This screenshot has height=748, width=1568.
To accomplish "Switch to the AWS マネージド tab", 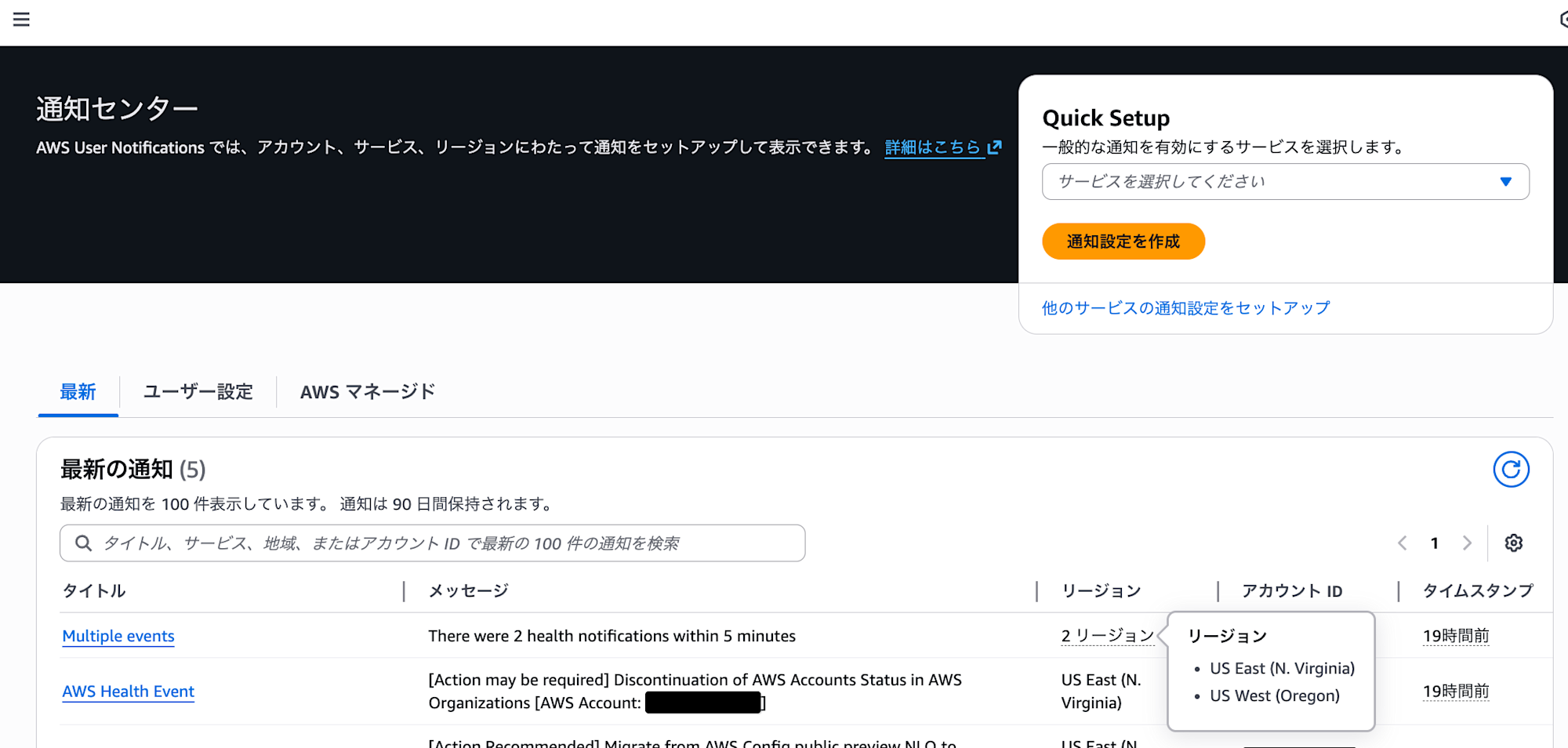I will coord(367,391).
